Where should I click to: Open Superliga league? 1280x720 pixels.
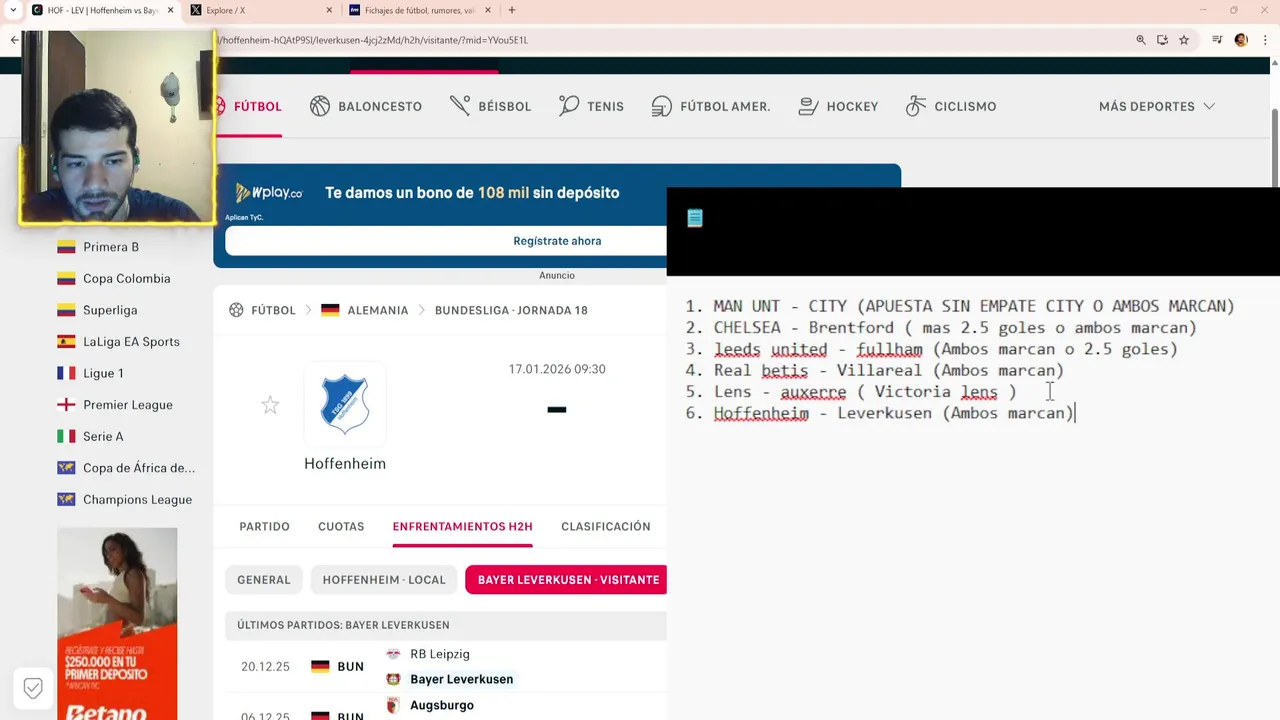110,310
